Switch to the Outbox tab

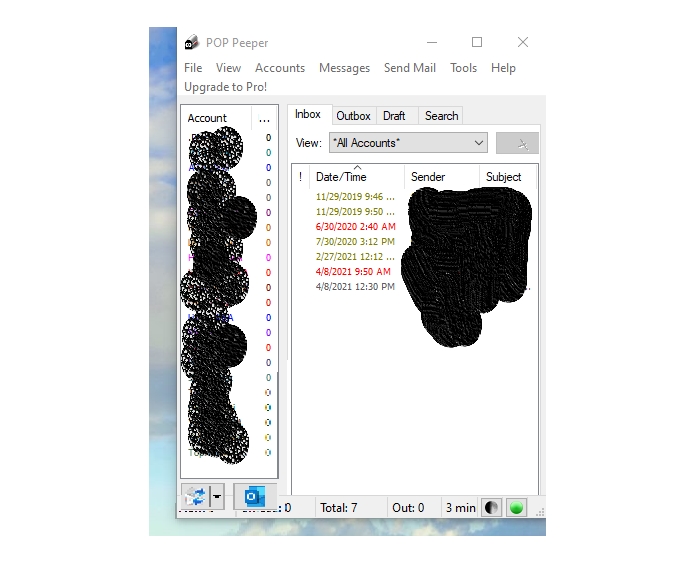(353, 116)
